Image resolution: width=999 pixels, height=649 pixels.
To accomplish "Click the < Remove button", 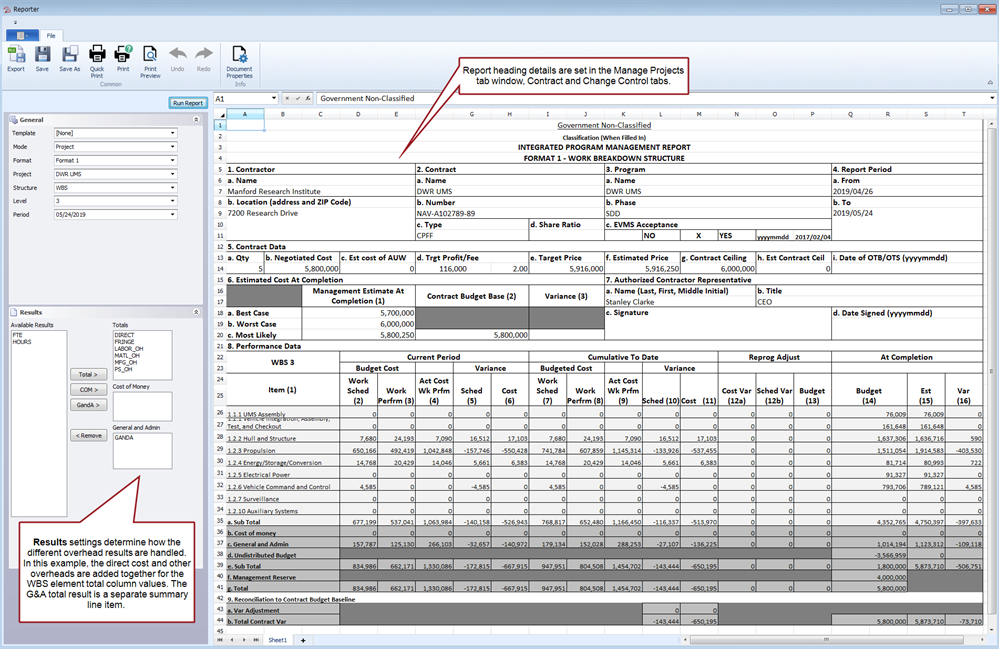I will tap(88, 435).
